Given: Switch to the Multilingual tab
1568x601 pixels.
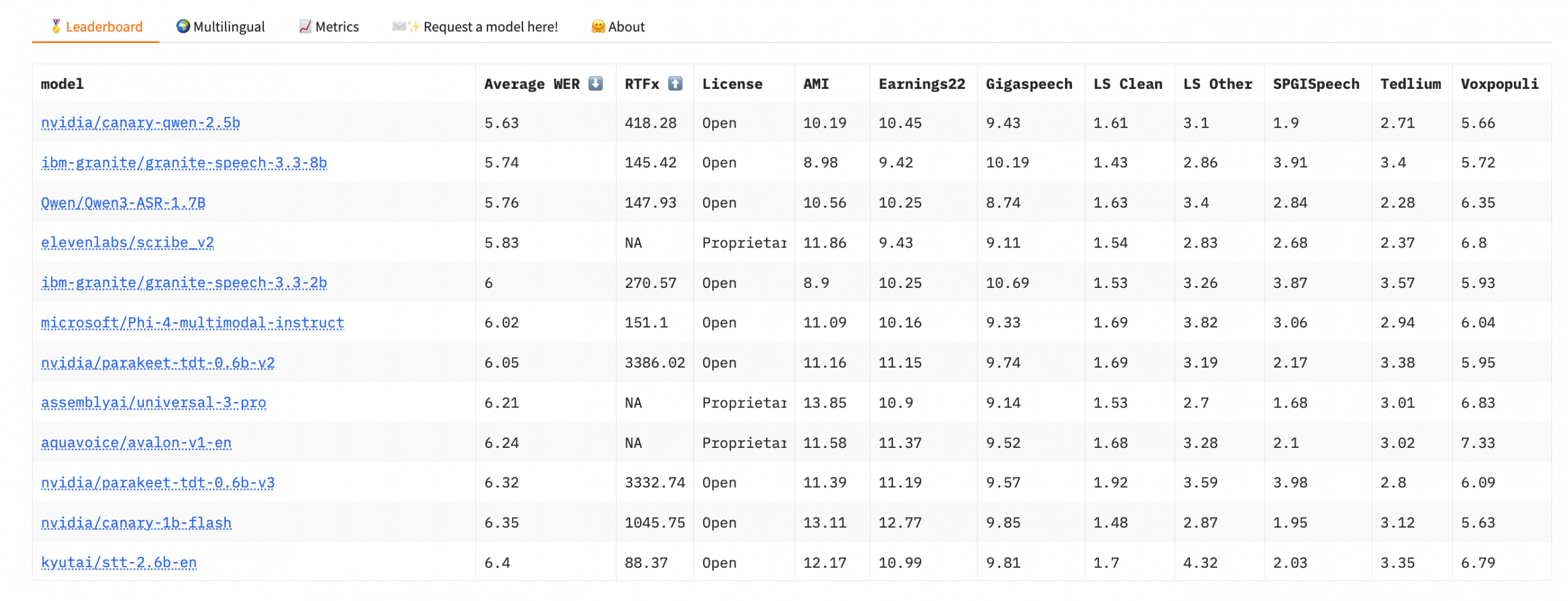Looking at the screenshot, I should (x=221, y=26).
